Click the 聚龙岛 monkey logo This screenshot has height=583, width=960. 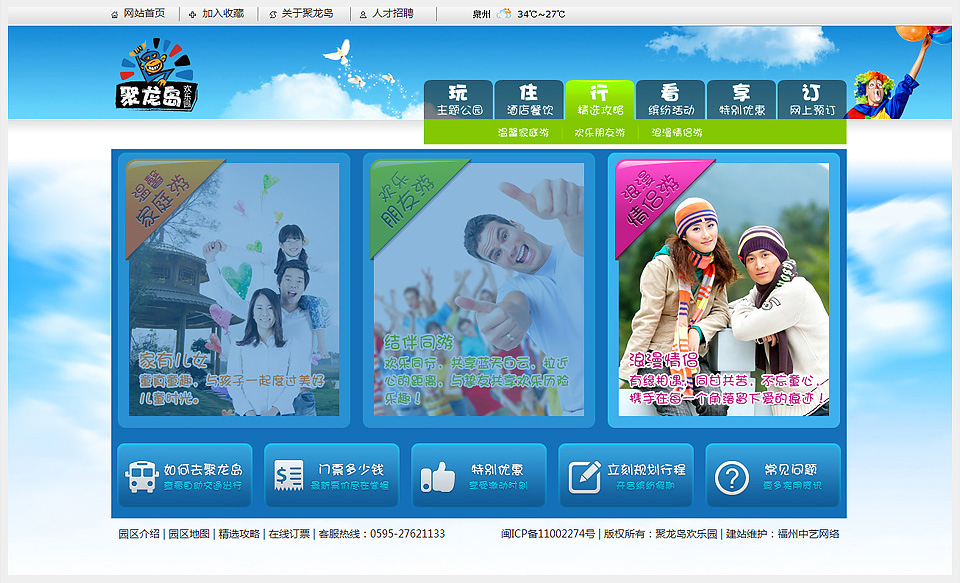(158, 76)
